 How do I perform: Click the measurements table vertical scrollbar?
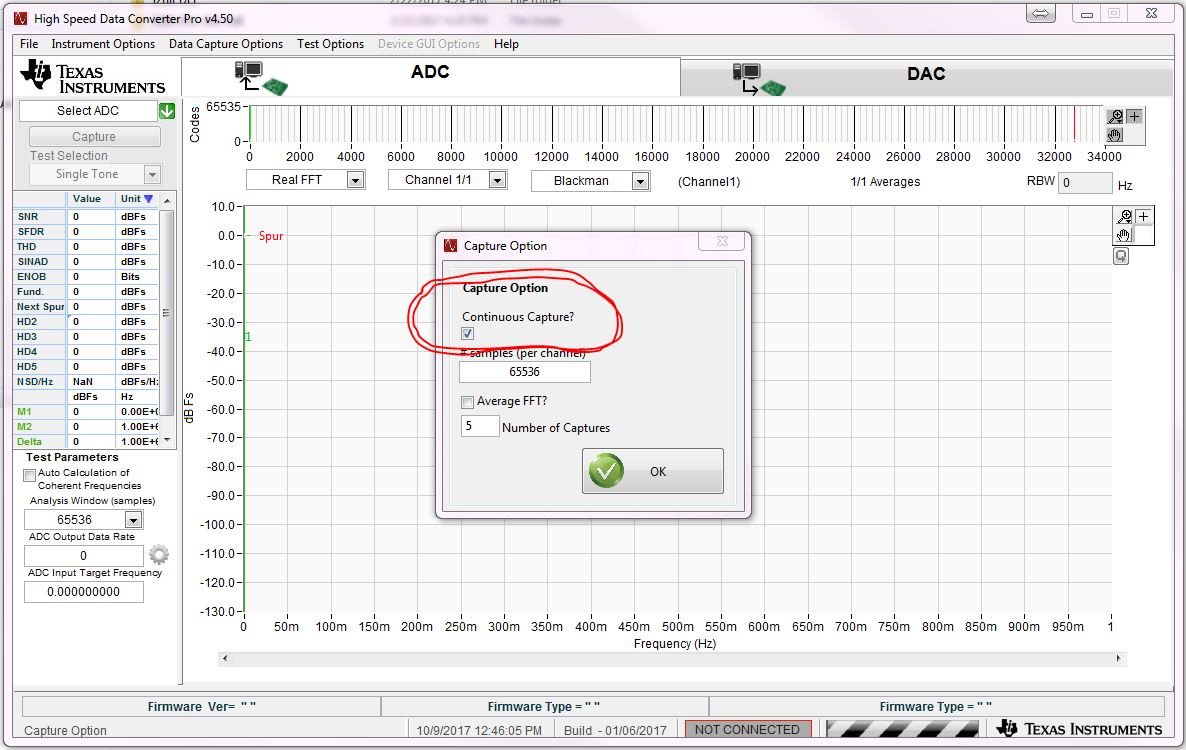point(167,319)
